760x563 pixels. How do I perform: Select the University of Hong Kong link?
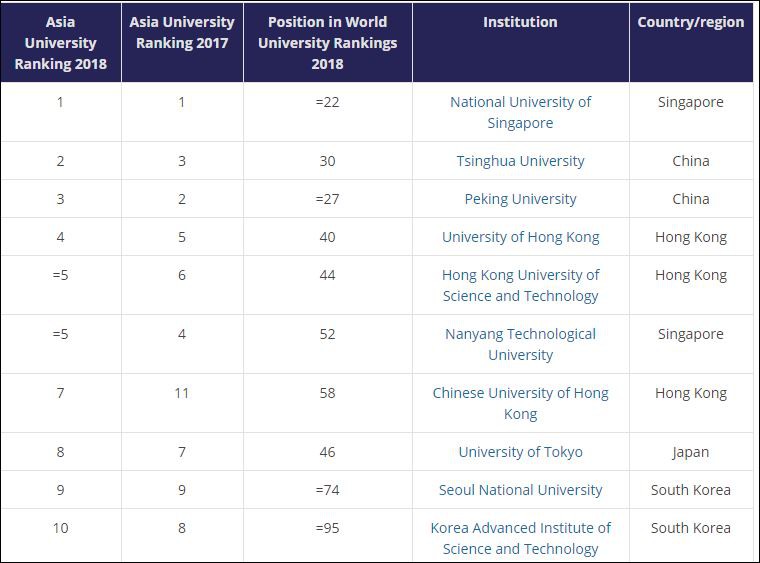coord(520,237)
